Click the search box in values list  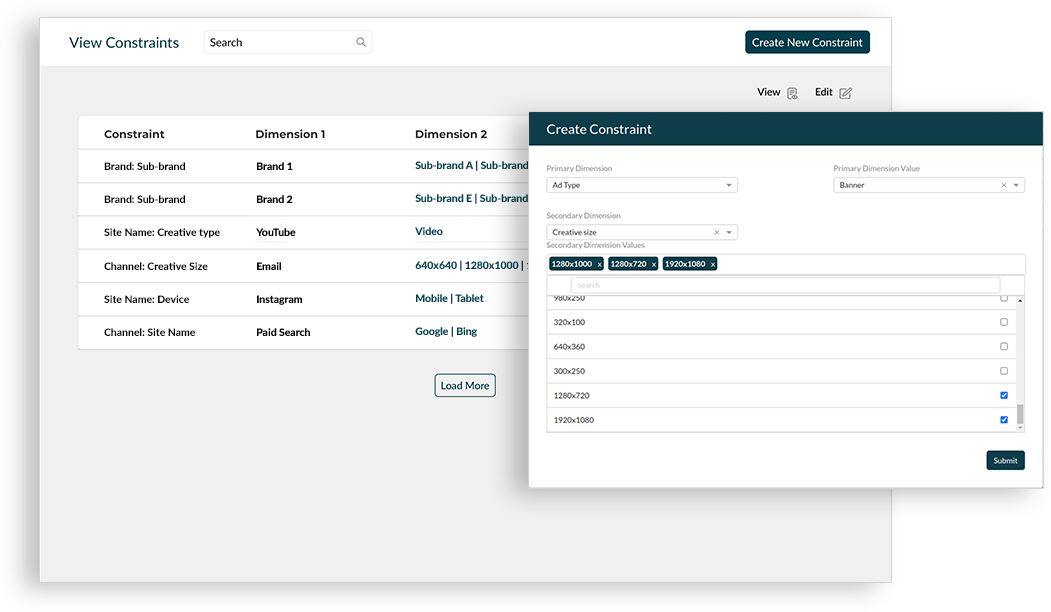[785, 286]
